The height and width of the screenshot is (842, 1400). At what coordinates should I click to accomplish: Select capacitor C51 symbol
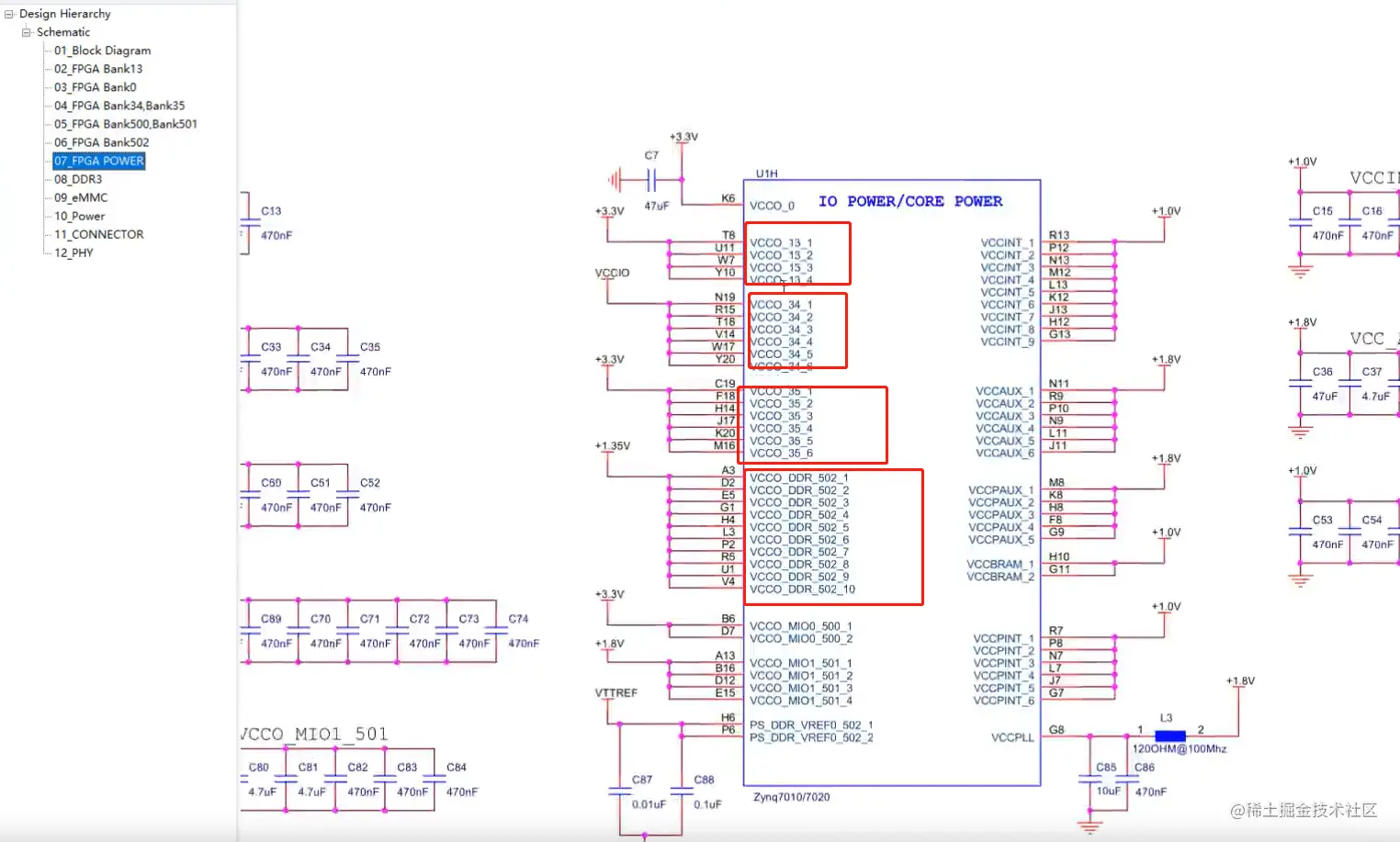(299, 494)
